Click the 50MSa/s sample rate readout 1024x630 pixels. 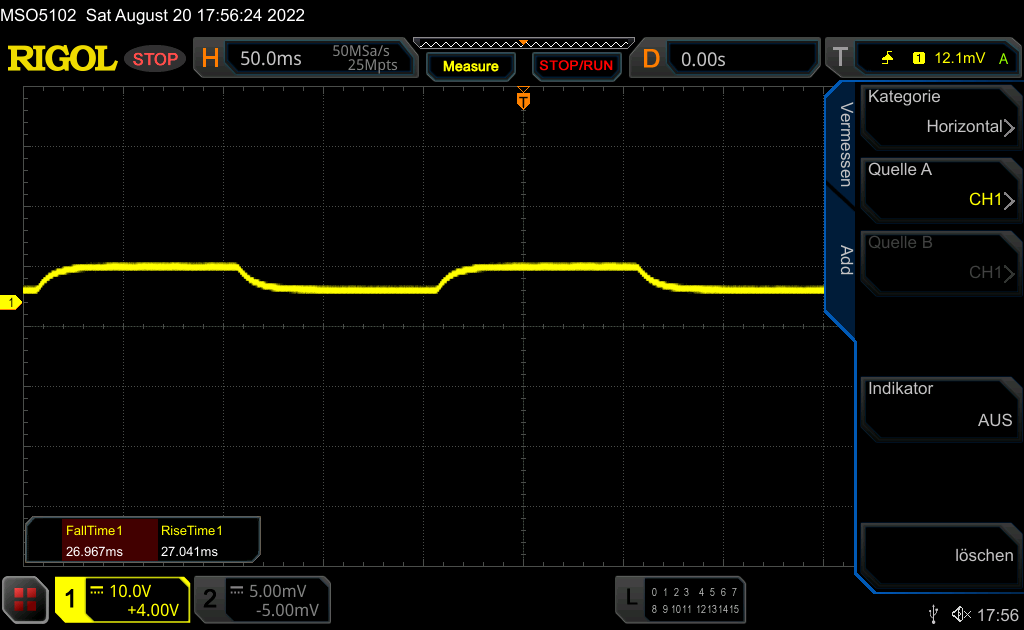coord(360,50)
